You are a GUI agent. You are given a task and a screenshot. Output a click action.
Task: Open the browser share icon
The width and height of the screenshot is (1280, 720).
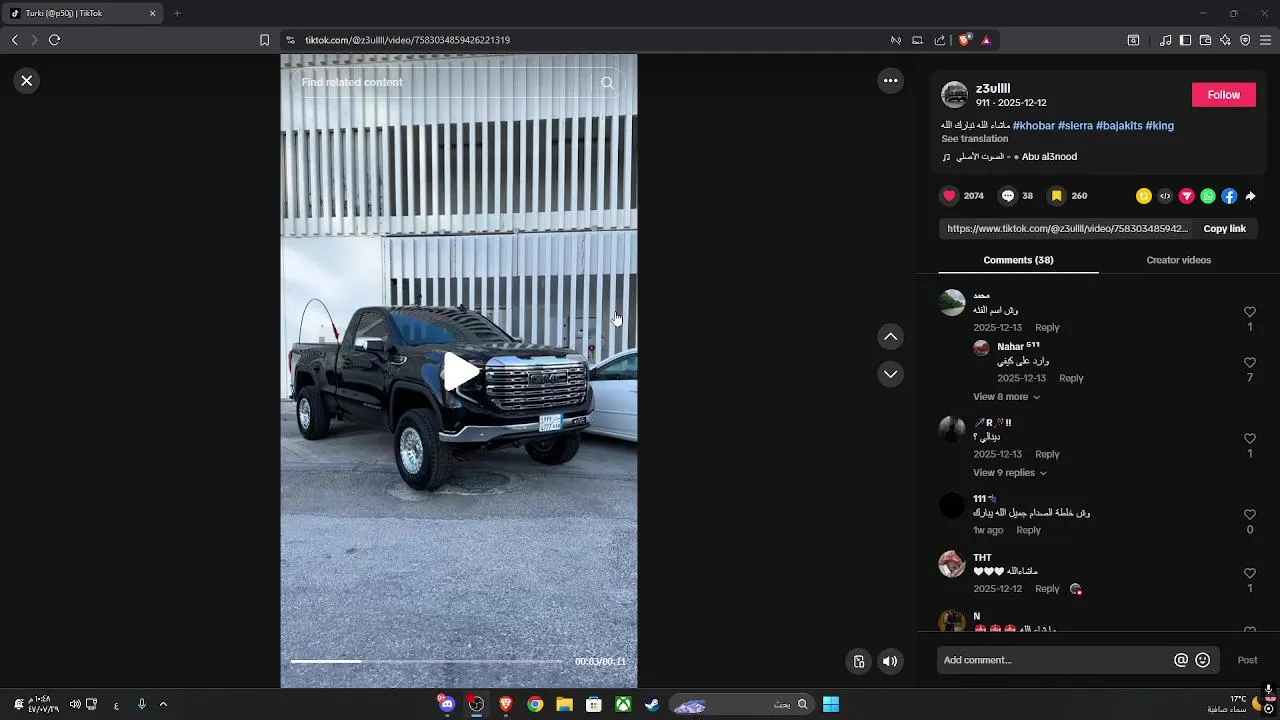pos(939,40)
